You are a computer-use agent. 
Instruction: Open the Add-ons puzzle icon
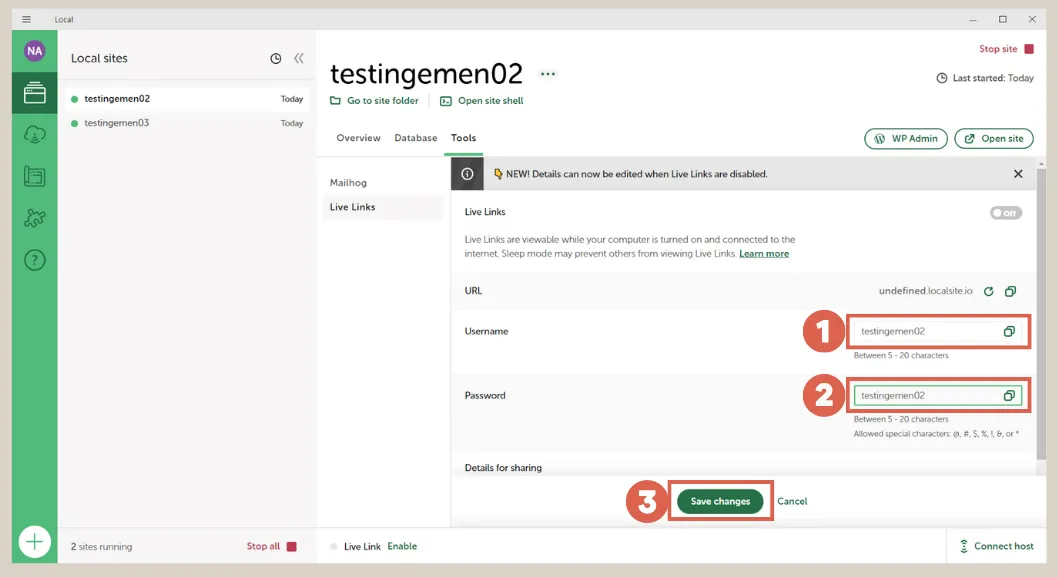35,218
